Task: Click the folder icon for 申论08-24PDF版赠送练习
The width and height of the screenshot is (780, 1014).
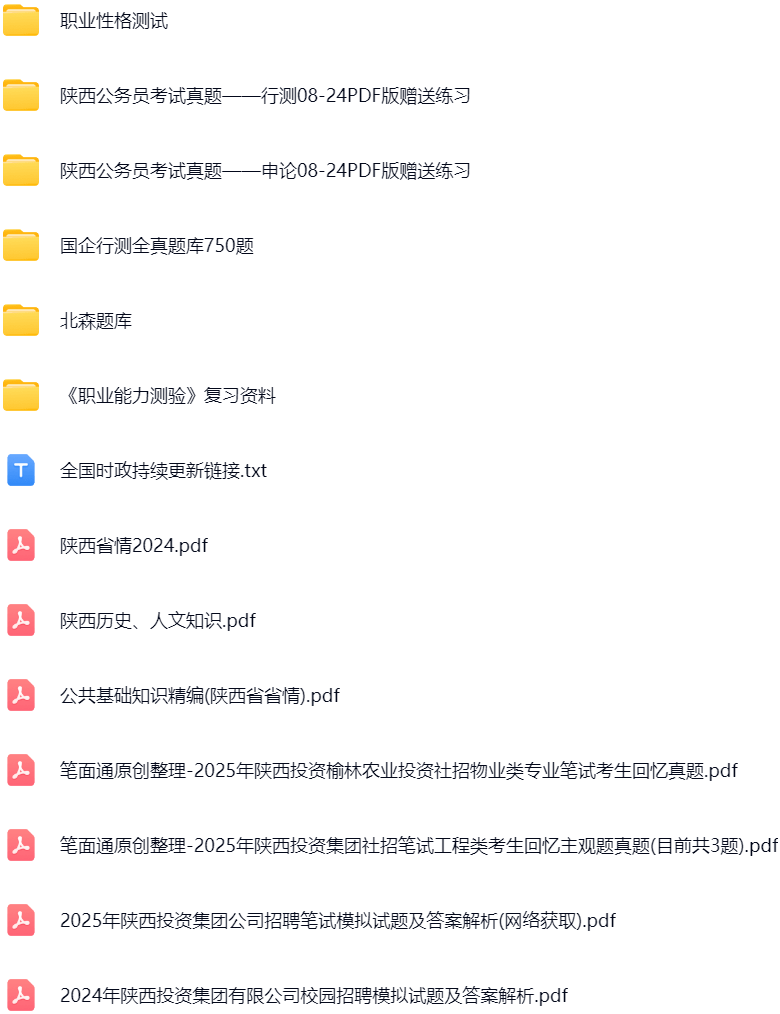Action: click(x=20, y=171)
